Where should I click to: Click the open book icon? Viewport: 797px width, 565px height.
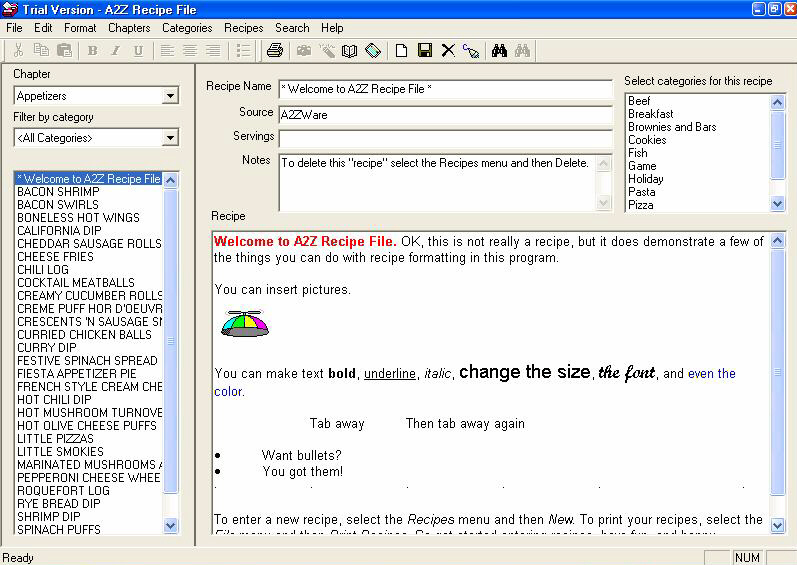350,50
